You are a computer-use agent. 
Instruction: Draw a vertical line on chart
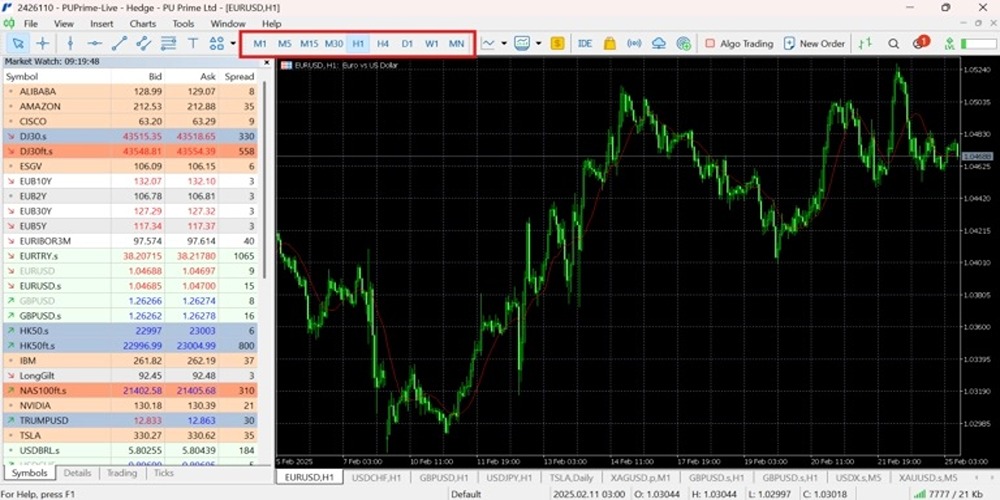(70, 43)
